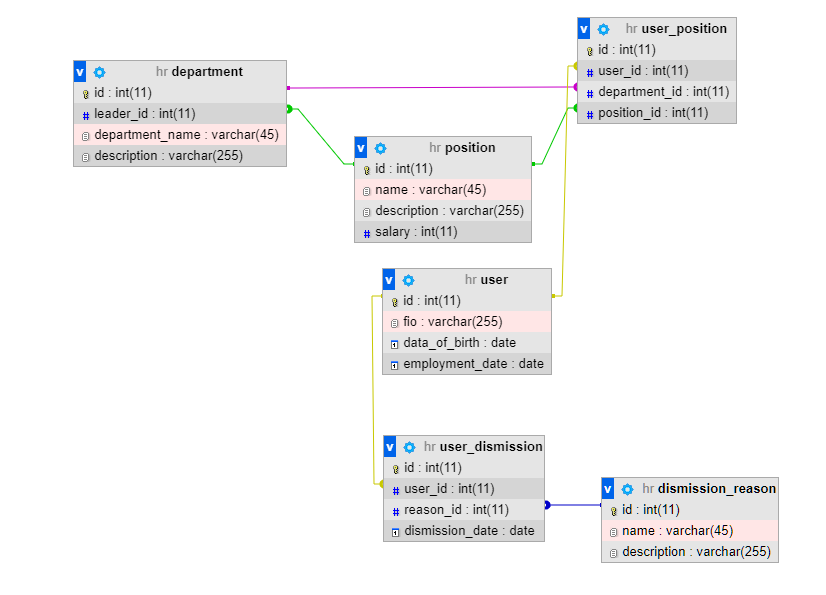
Task: Toggle V button on position table
Action: (361, 148)
